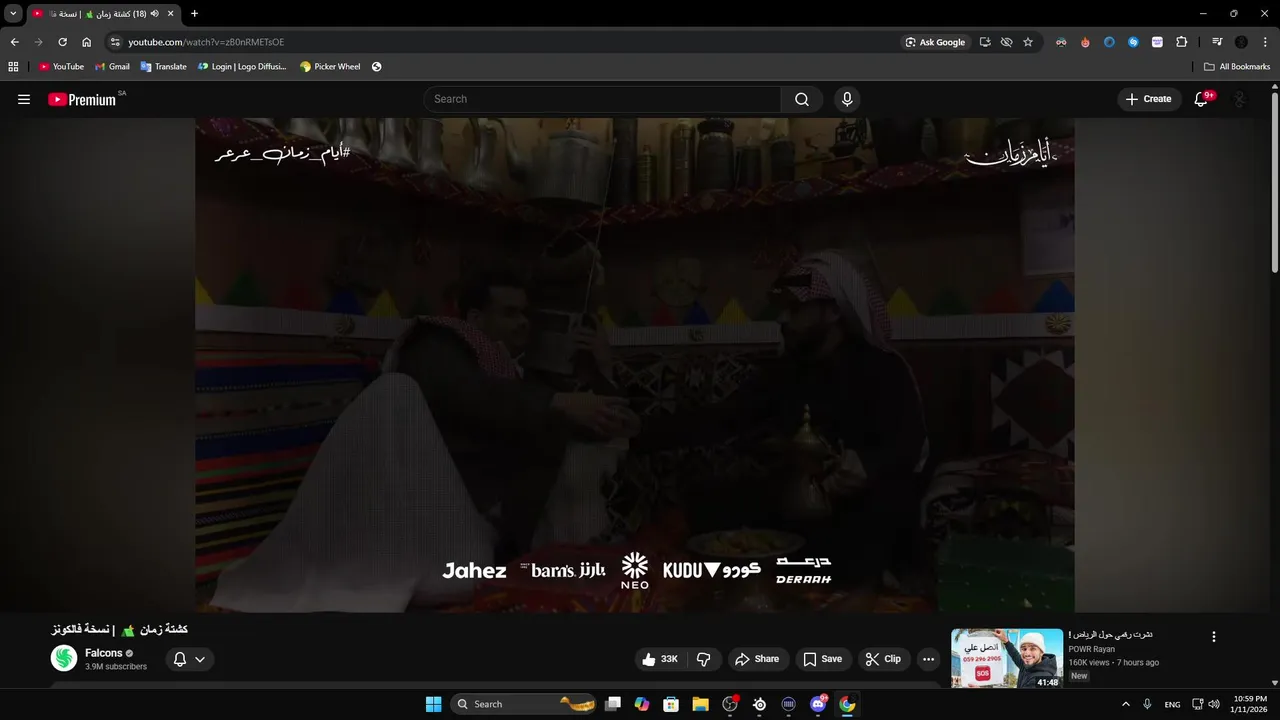The width and height of the screenshot is (1280, 720).
Task: Open Login | Logo Diffusi... bookmark
Action: tap(241, 66)
